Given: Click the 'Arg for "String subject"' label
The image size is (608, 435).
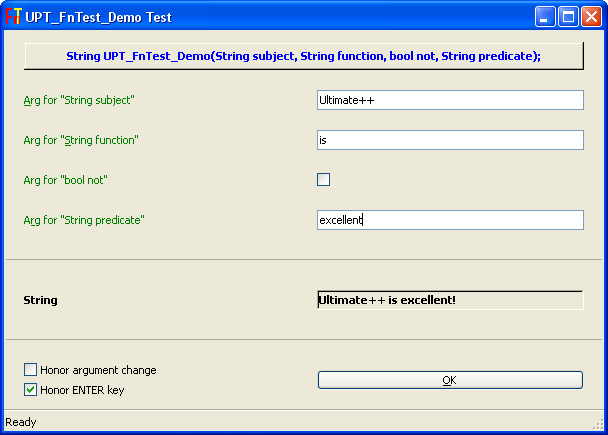Looking at the screenshot, I should click(x=79, y=100).
